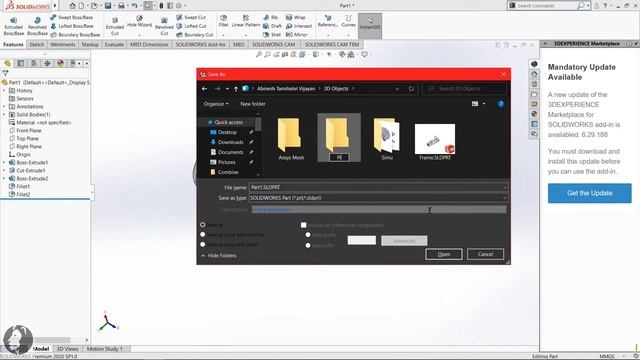Open the Motion Study 1 tab
The width and height of the screenshot is (640, 360).
coord(104,349)
